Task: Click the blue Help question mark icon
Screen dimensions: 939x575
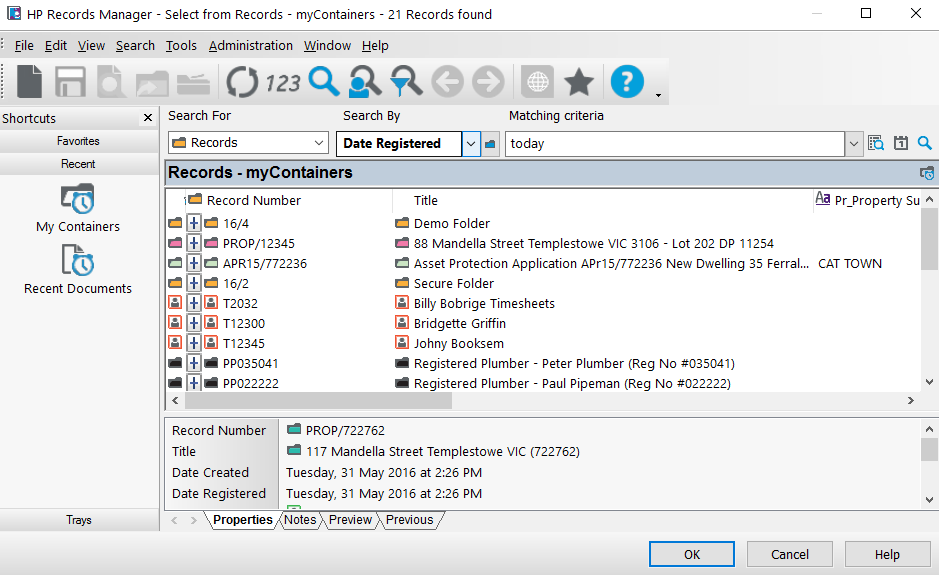Action: click(627, 82)
